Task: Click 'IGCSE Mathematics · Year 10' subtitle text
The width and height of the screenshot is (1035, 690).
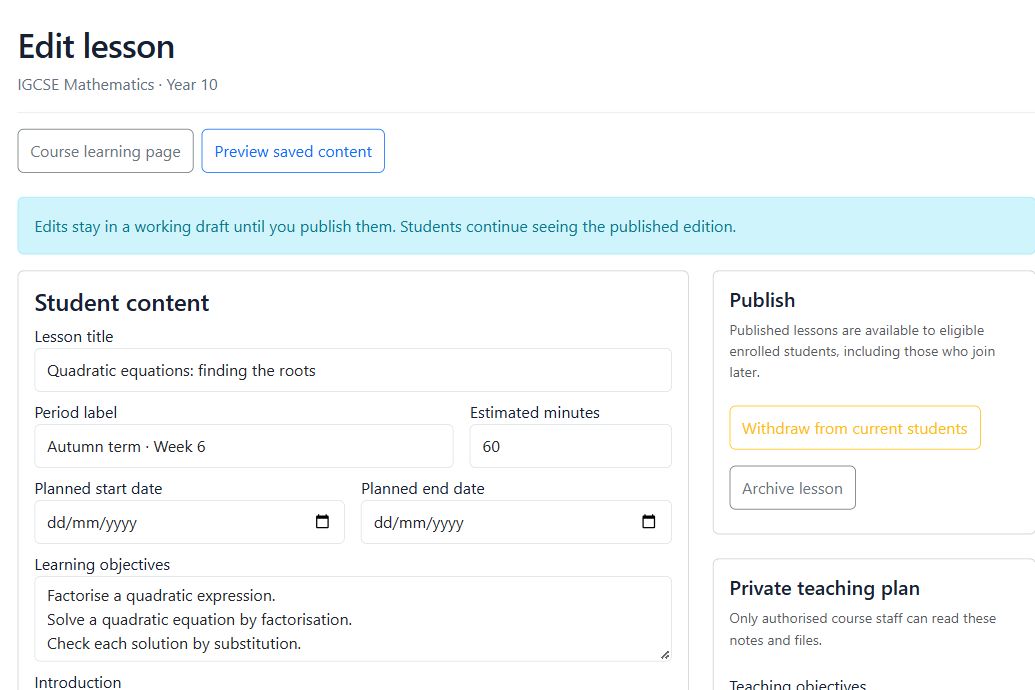Action: [x=117, y=85]
